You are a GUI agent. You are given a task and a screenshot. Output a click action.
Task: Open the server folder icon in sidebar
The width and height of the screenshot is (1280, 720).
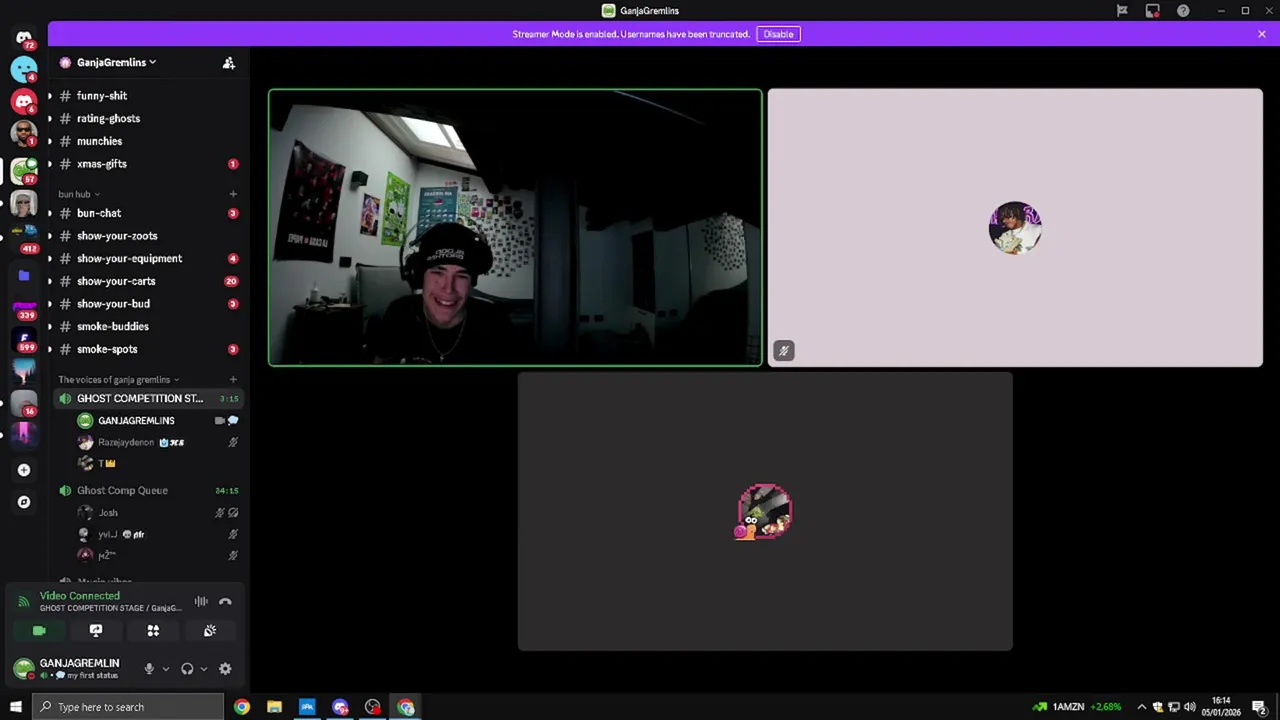pos(24,275)
